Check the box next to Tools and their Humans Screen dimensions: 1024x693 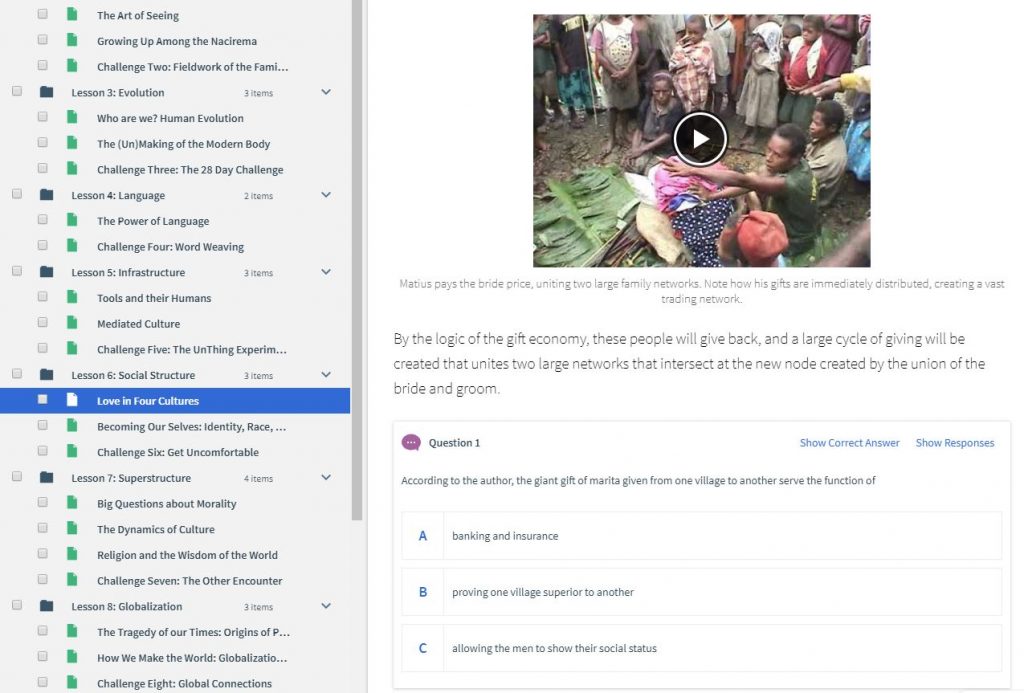tap(42, 298)
